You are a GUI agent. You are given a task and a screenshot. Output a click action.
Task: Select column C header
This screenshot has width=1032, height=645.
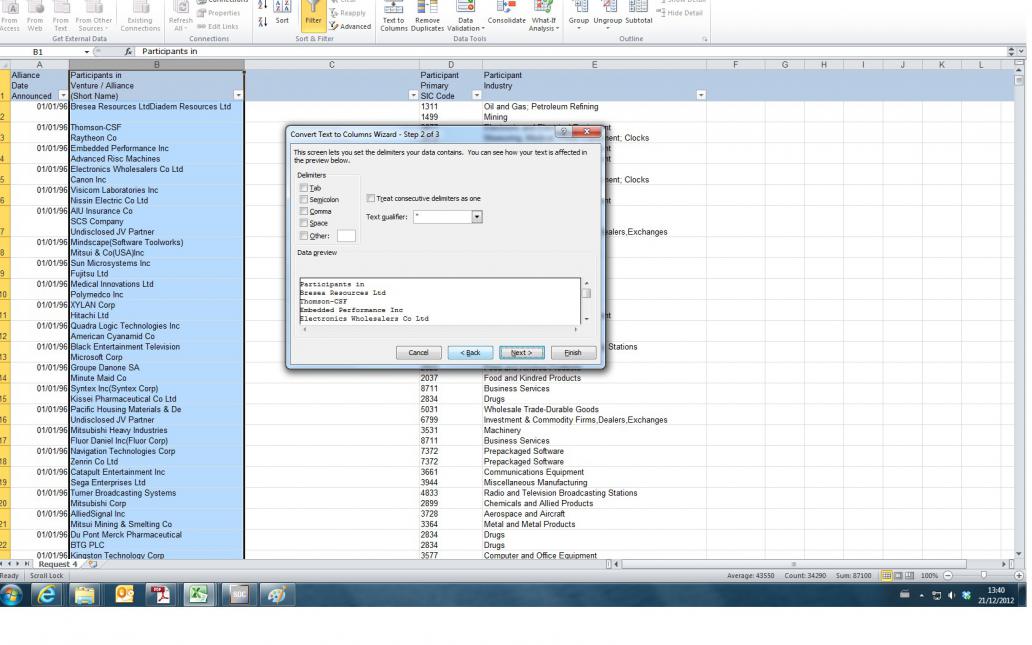pos(332,64)
